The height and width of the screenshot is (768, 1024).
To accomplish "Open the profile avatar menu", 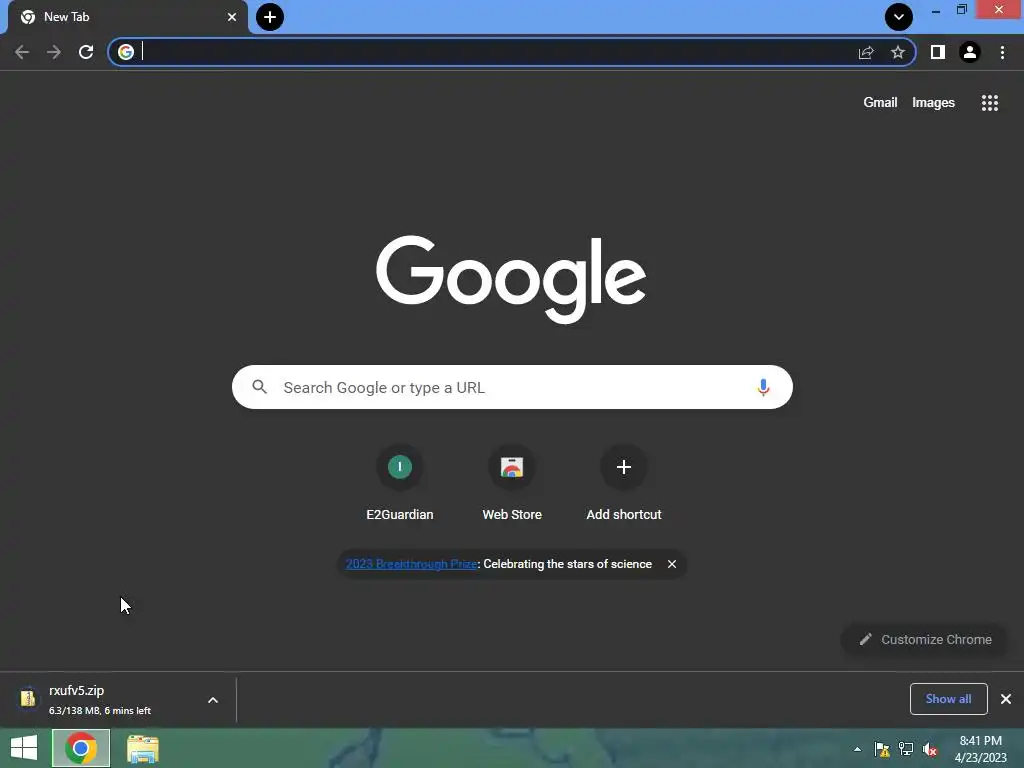I will coord(970,52).
